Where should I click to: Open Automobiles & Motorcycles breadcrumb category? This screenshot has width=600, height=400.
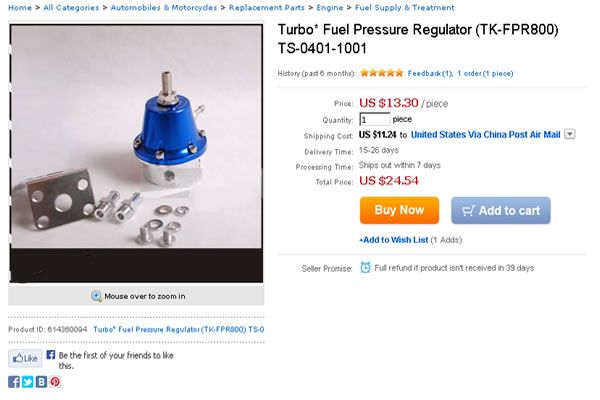(164, 7)
